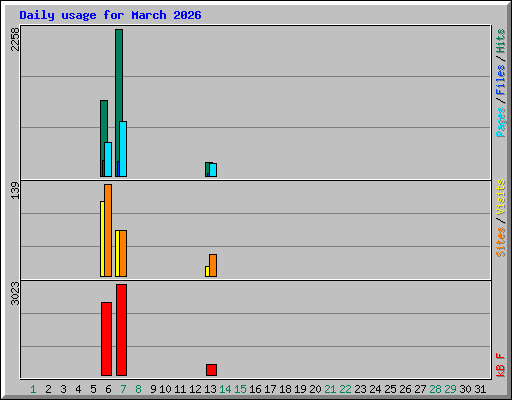Click day label "26" on the axis
512x400 pixels.
click(x=405, y=389)
